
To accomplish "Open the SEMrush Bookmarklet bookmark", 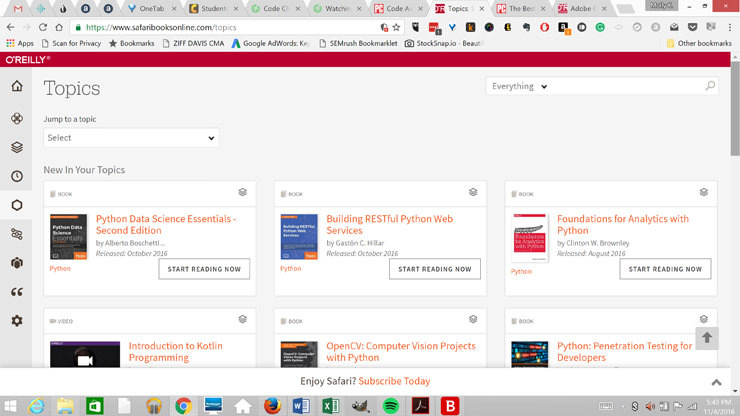I will [358, 43].
